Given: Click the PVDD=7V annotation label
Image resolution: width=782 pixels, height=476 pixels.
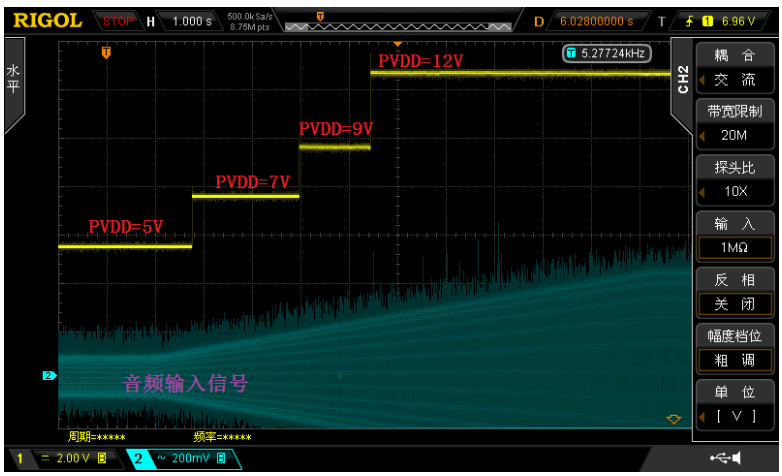Looking at the screenshot, I should click(x=252, y=182).
